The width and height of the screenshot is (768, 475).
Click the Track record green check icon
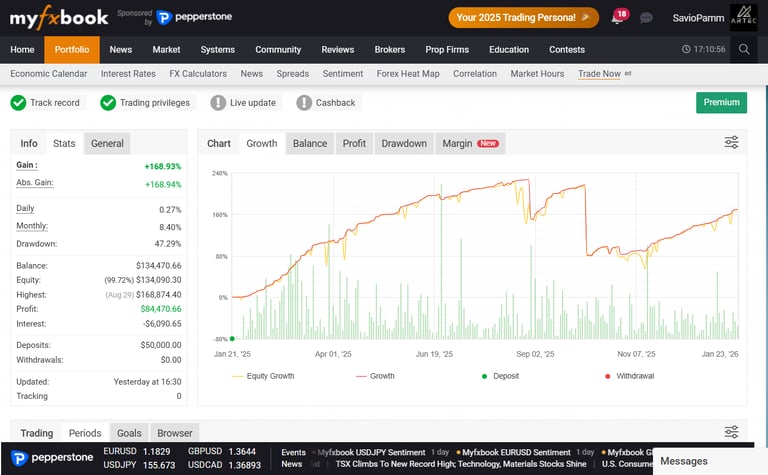[x=18, y=103]
